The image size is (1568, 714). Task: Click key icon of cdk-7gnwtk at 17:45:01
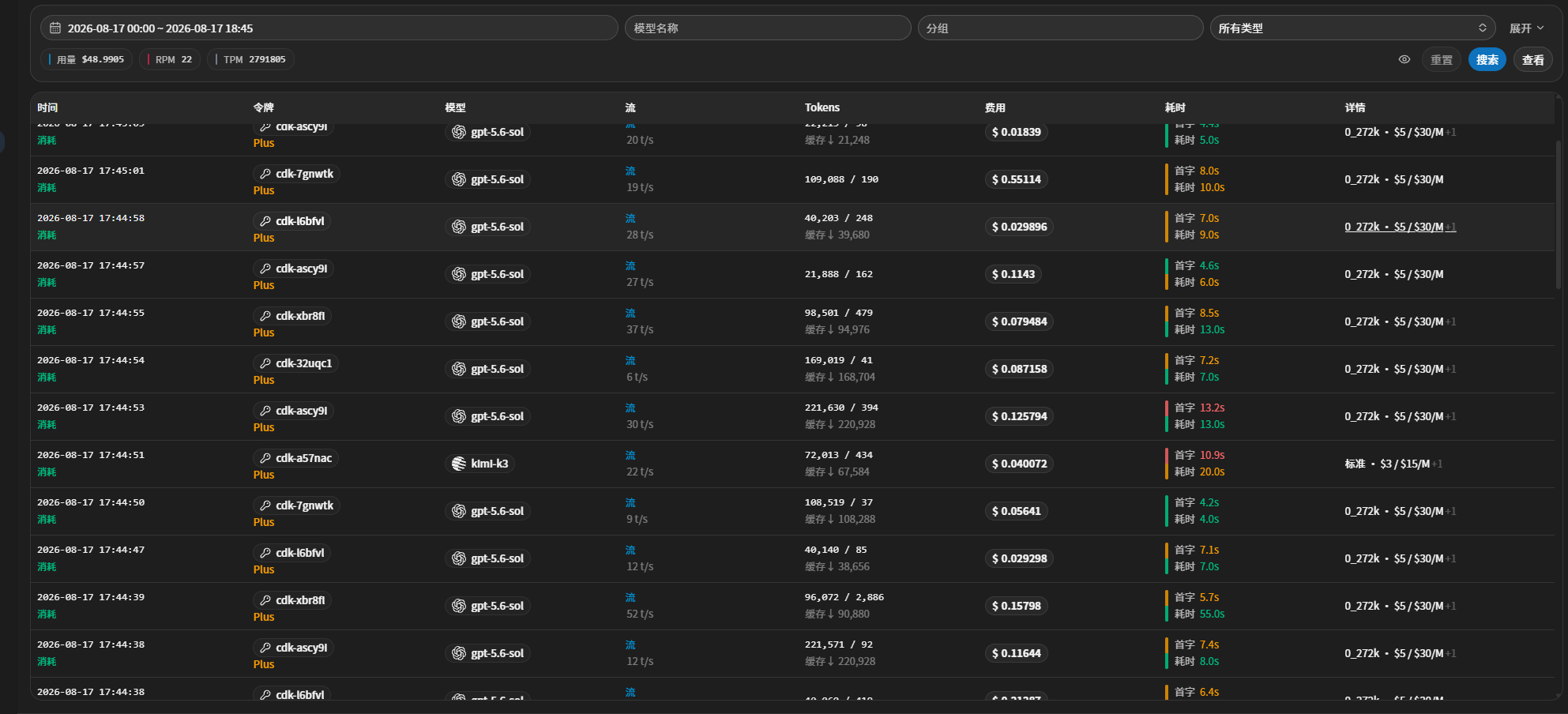point(265,174)
